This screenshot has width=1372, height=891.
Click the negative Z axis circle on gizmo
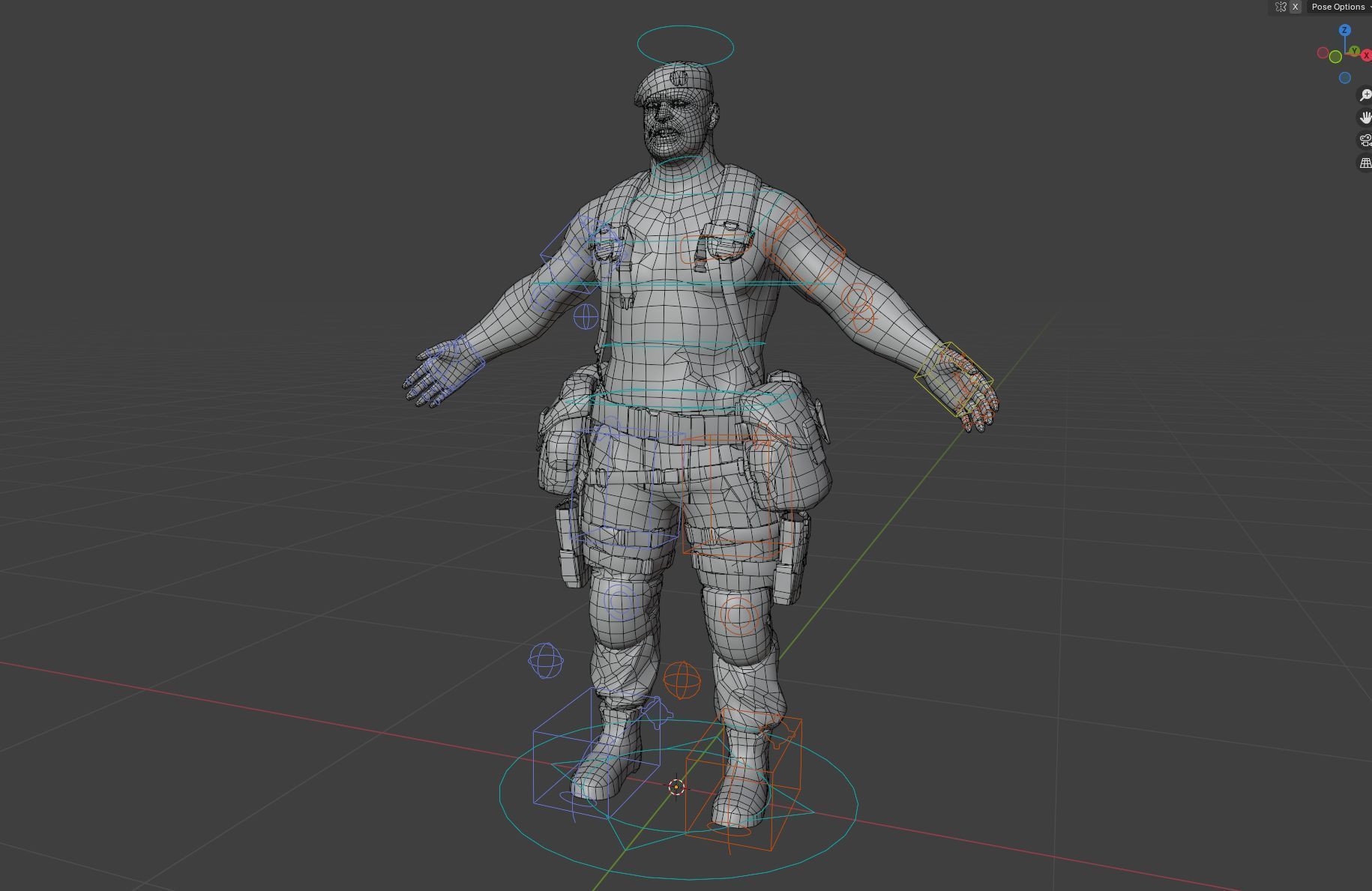(x=1345, y=78)
